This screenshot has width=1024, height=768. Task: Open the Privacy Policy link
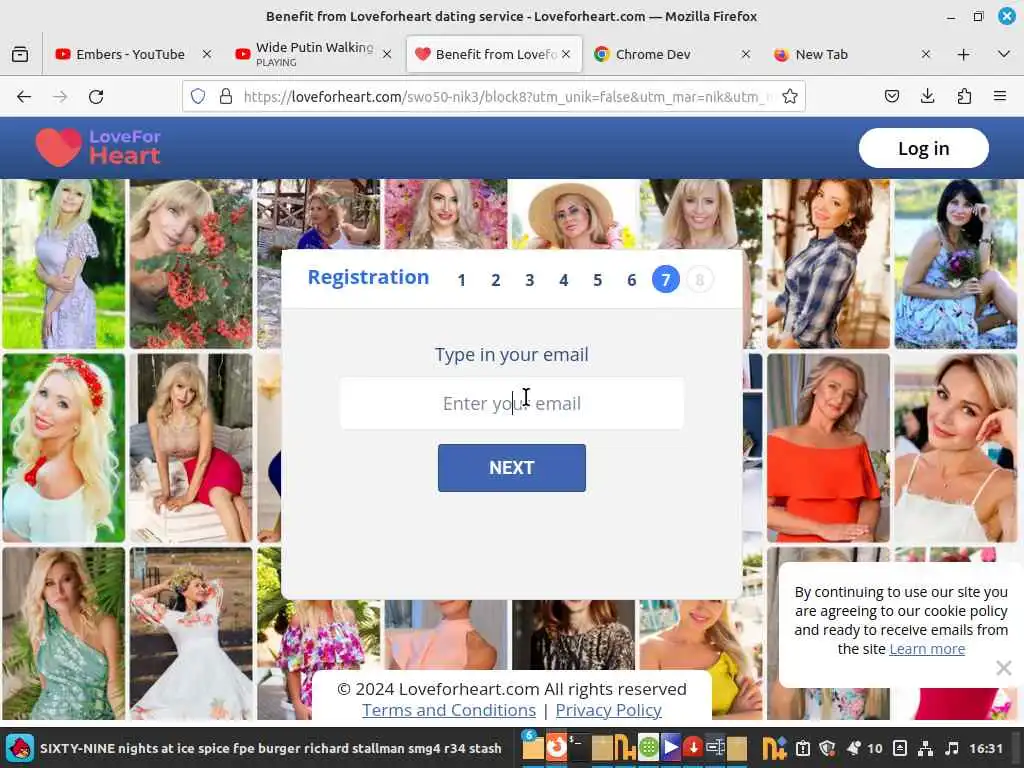(x=609, y=710)
